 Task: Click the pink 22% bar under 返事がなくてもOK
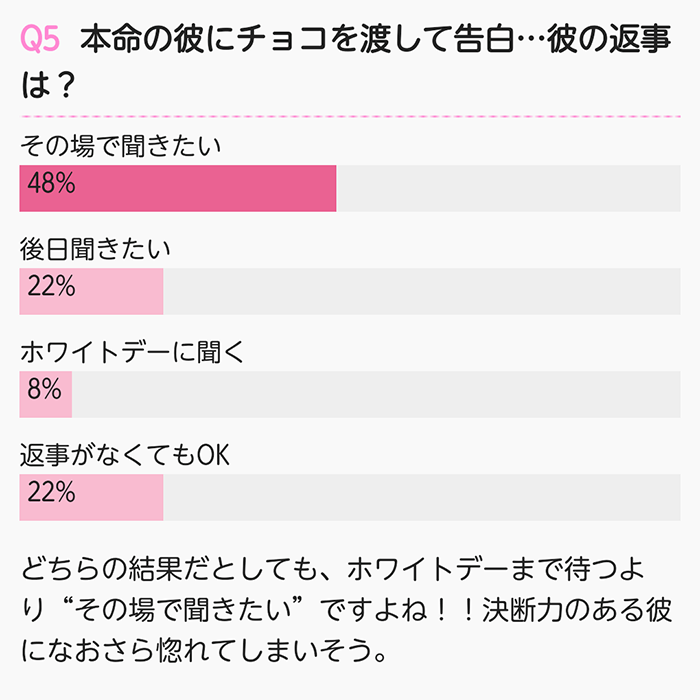pos(92,497)
